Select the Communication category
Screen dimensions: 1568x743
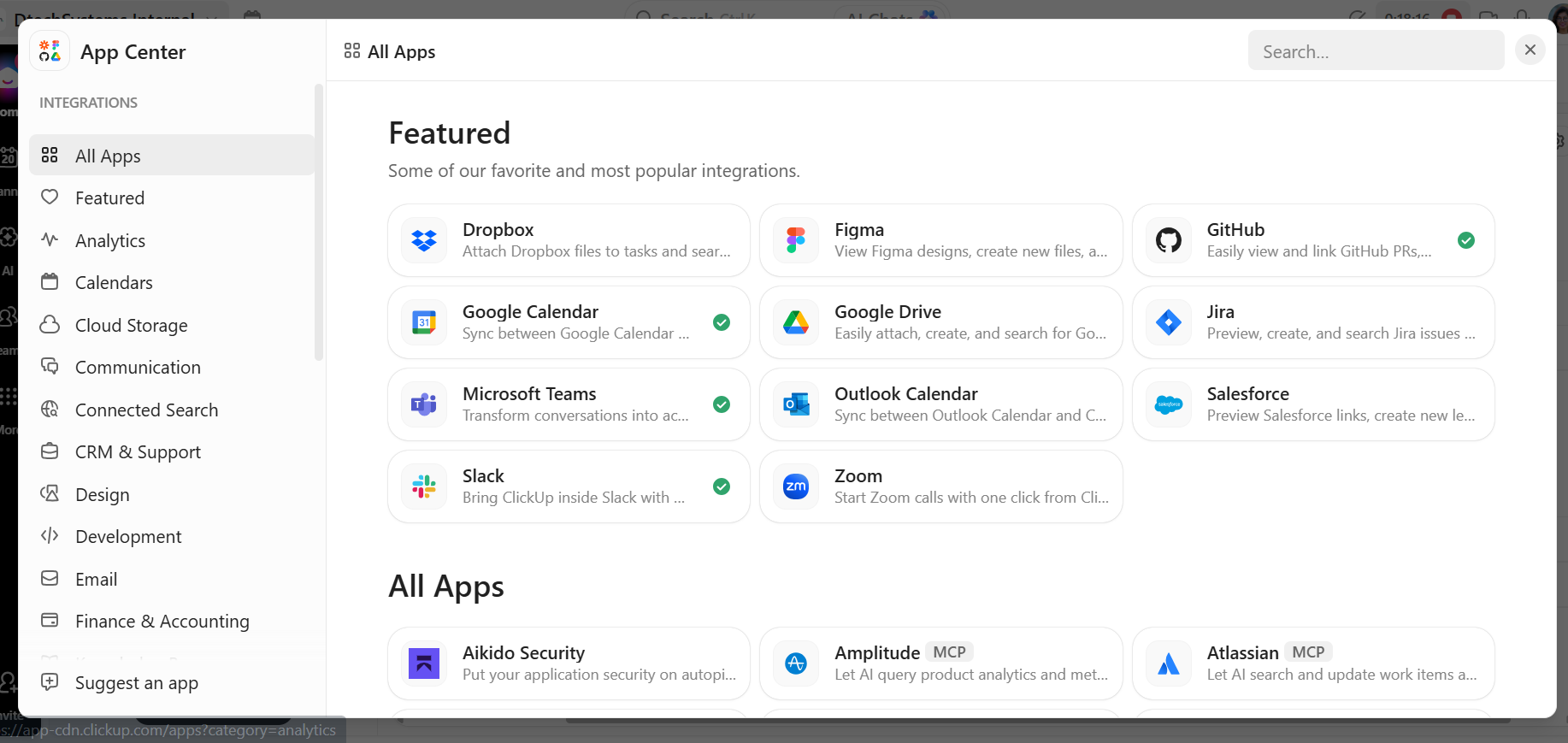tap(172, 367)
